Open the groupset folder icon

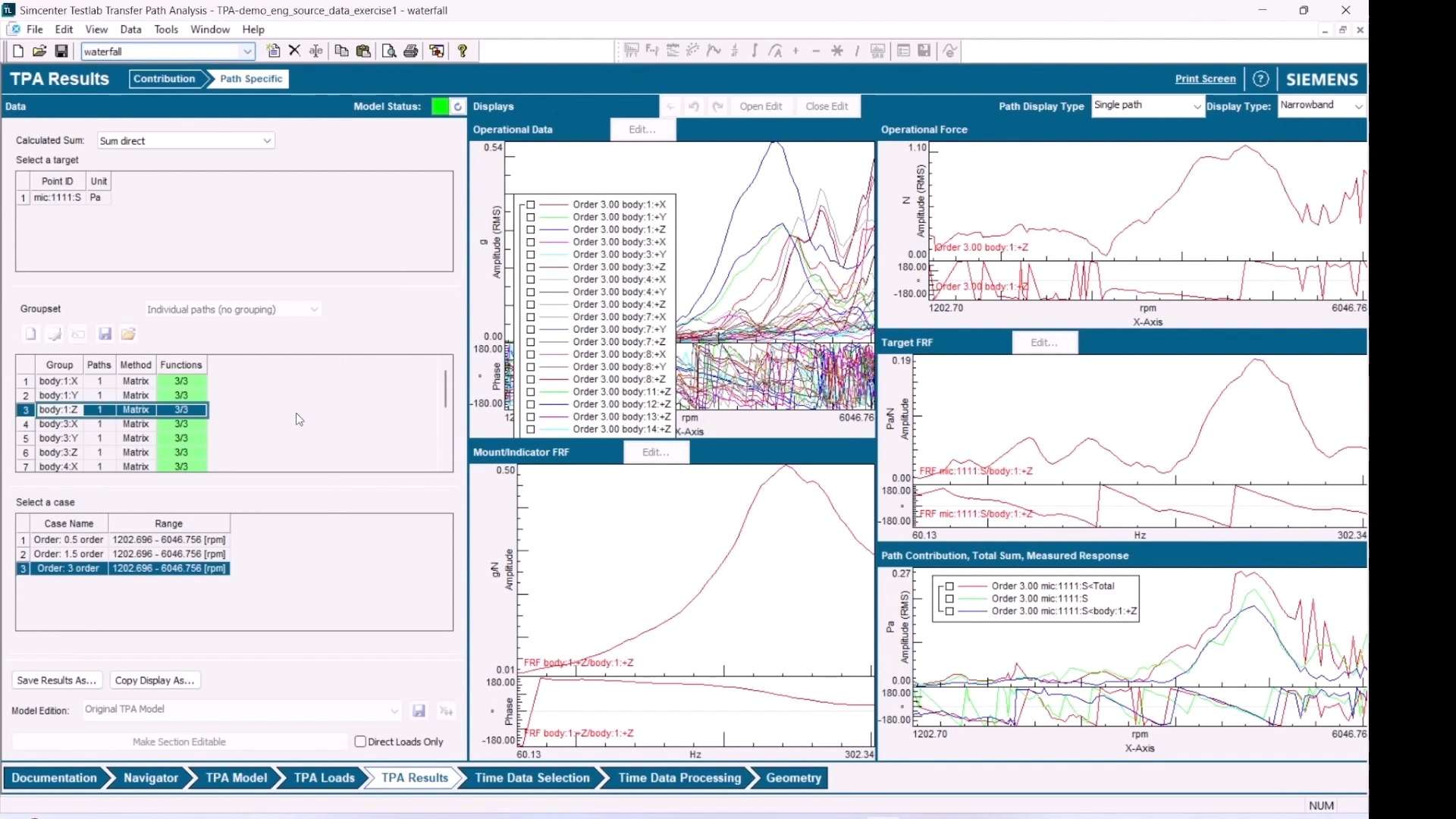point(128,334)
